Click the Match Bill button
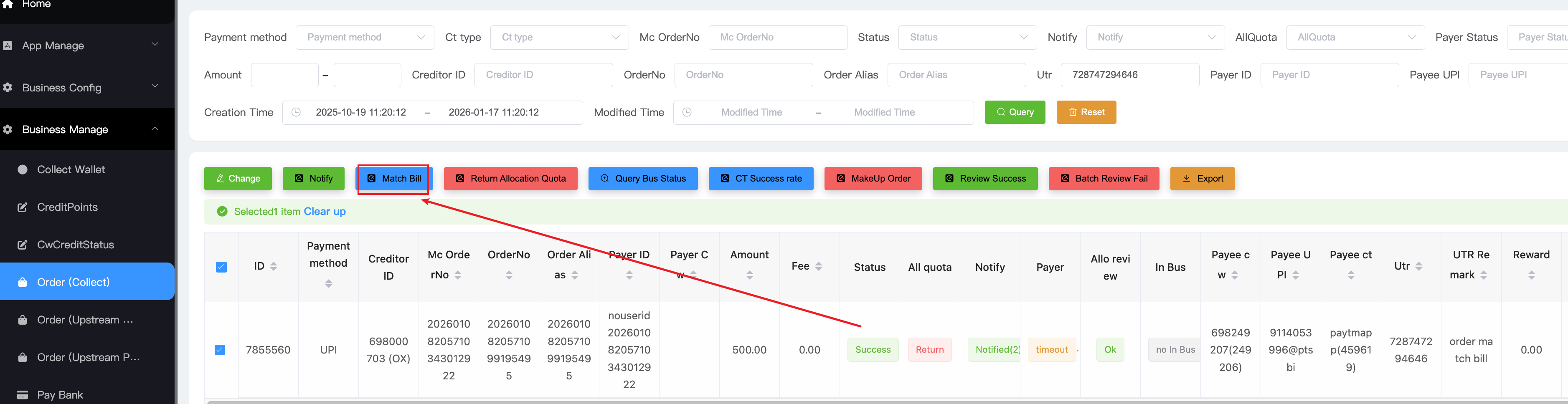 pyautogui.click(x=394, y=179)
